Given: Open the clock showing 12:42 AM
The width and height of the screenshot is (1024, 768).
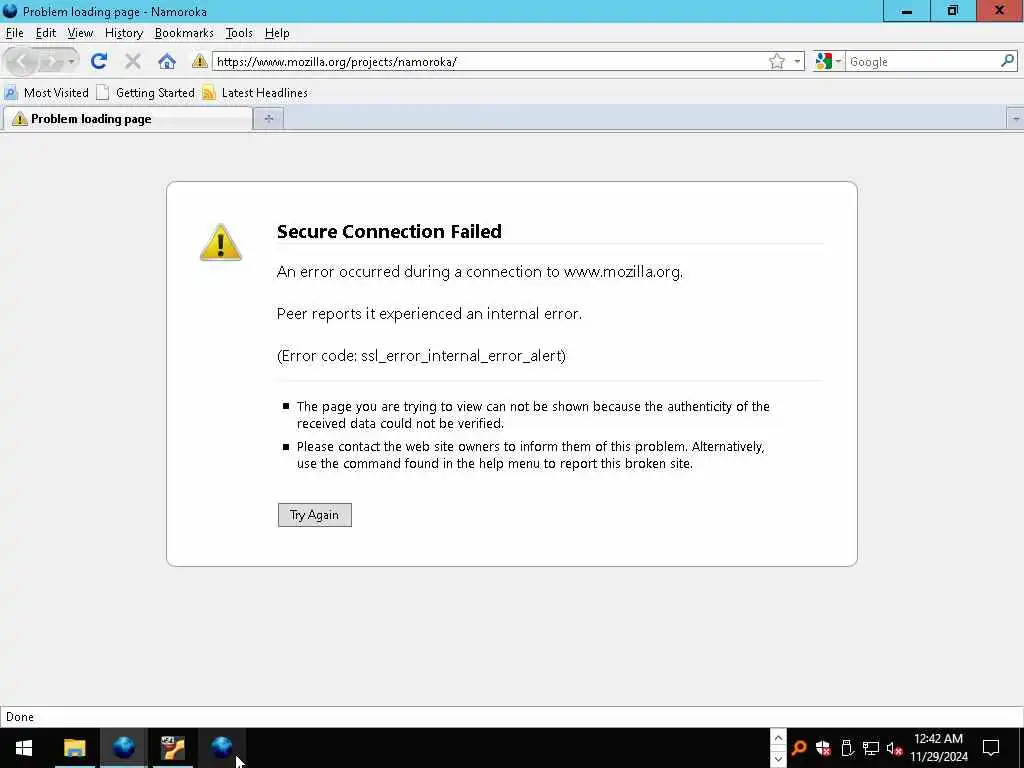Looking at the screenshot, I should 938,748.
